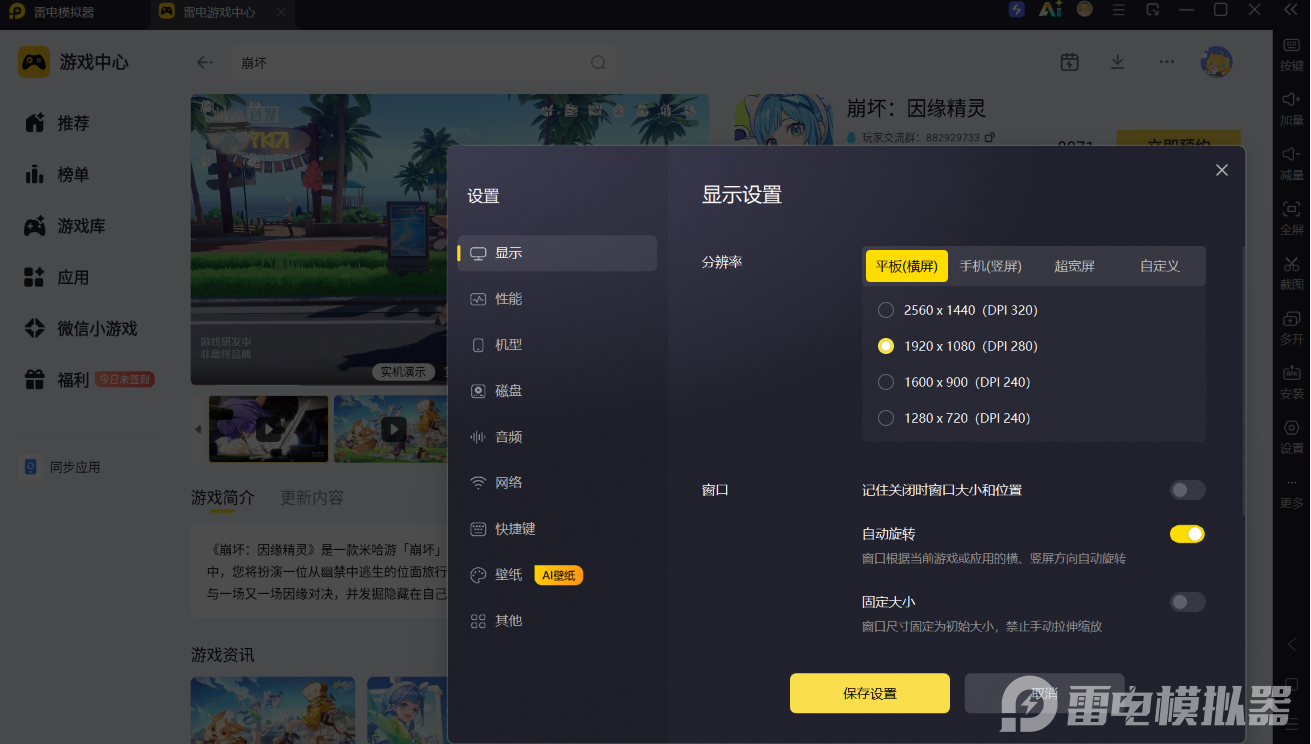Click the search field containing 崩坏
This screenshot has height=744, width=1311.
coord(423,62)
